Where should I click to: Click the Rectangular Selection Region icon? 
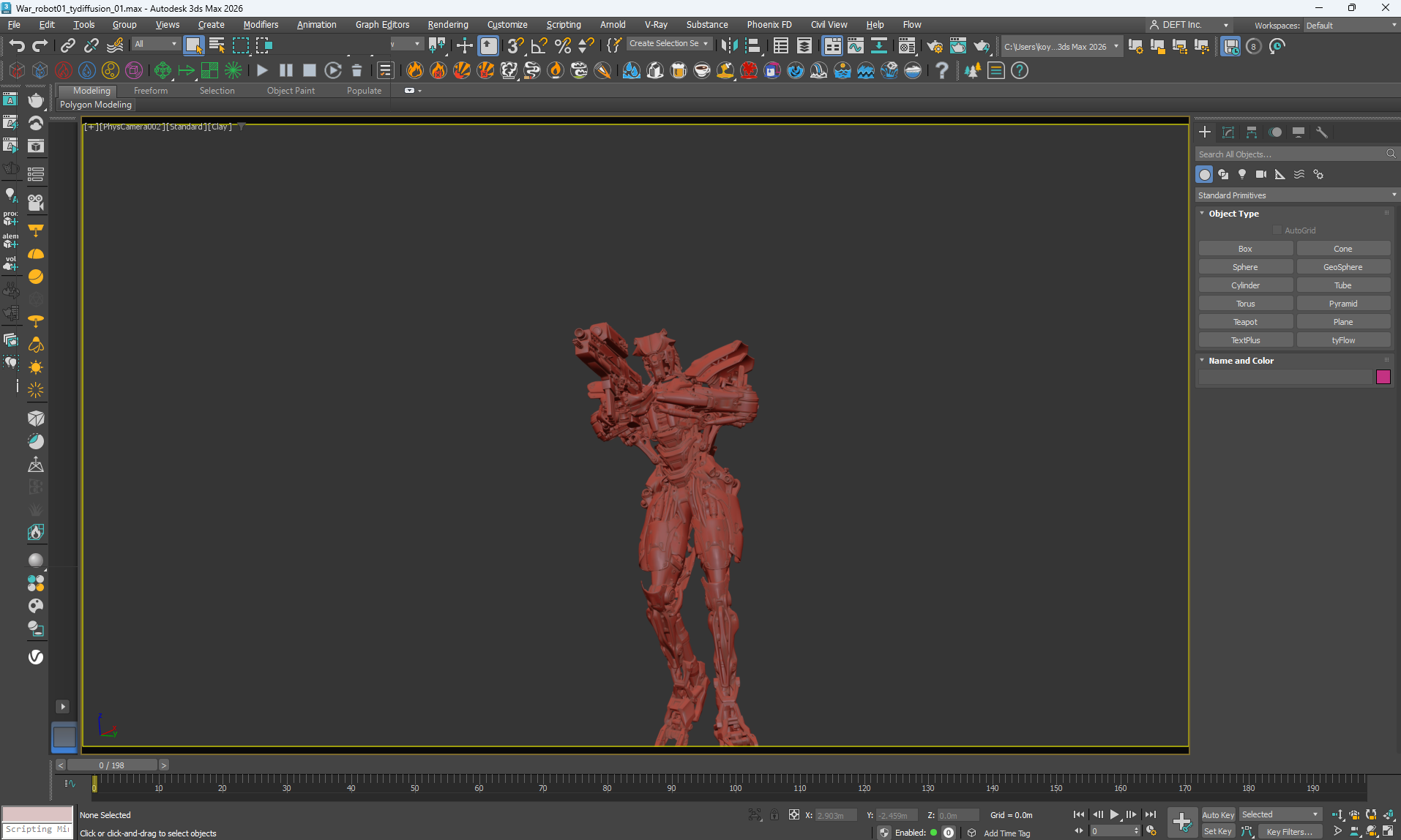tap(241, 45)
